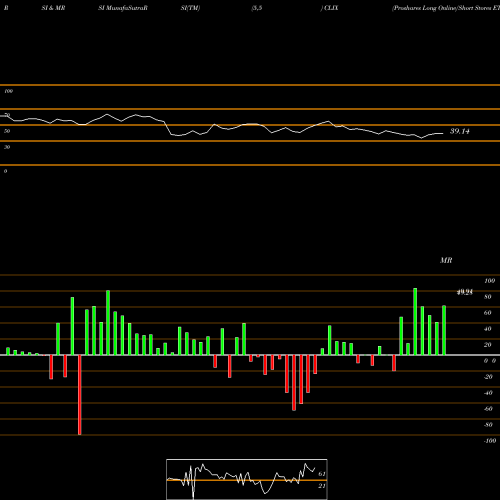Click the 61 value beside the mini chart
The width and height of the screenshot is (500, 500).
pyautogui.click(x=322, y=474)
